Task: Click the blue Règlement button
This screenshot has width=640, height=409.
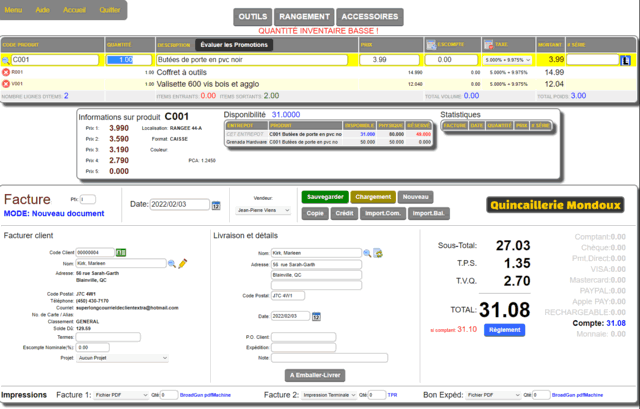Action: [x=504, y=330]
